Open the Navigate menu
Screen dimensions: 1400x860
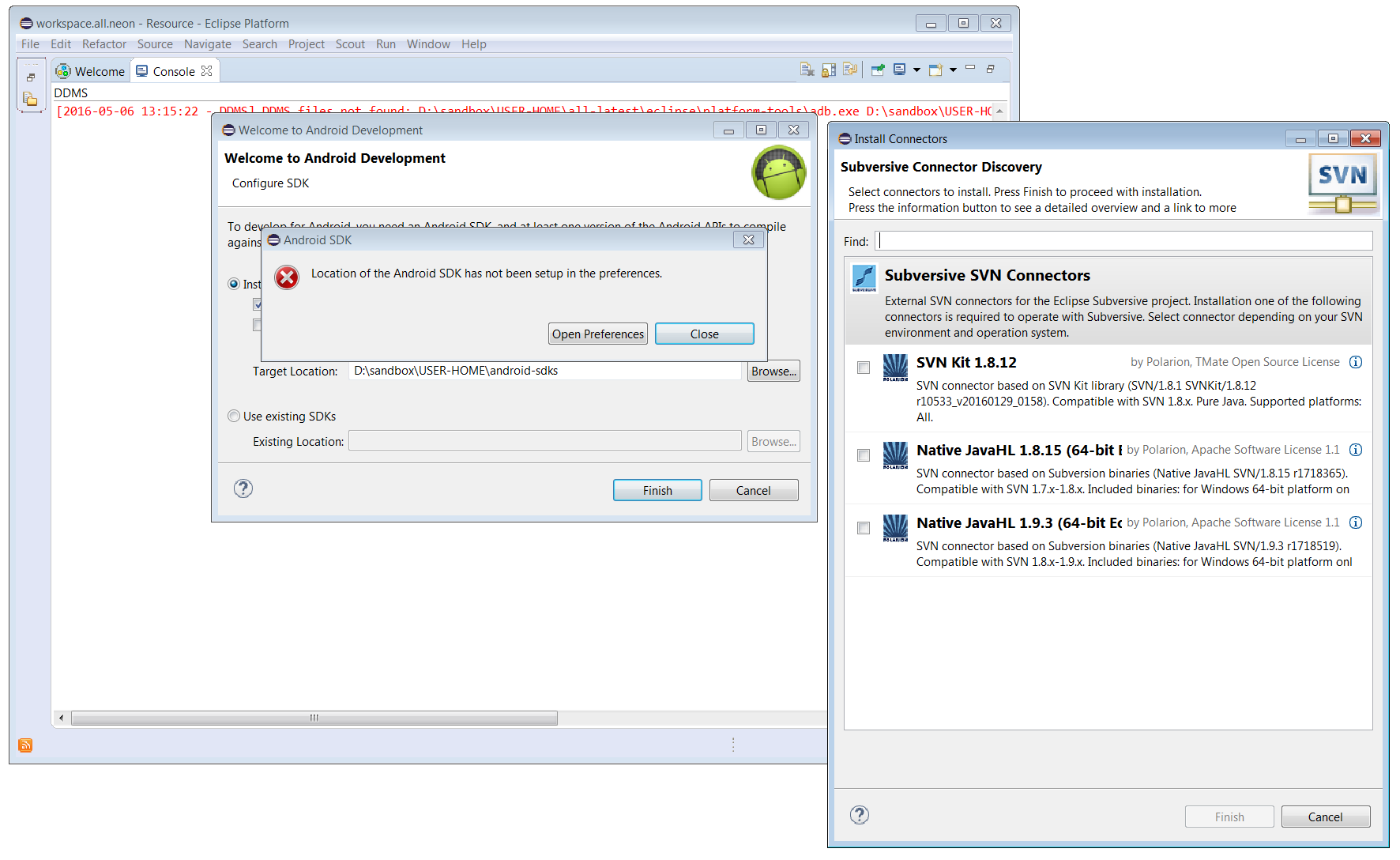pos(208,44)
